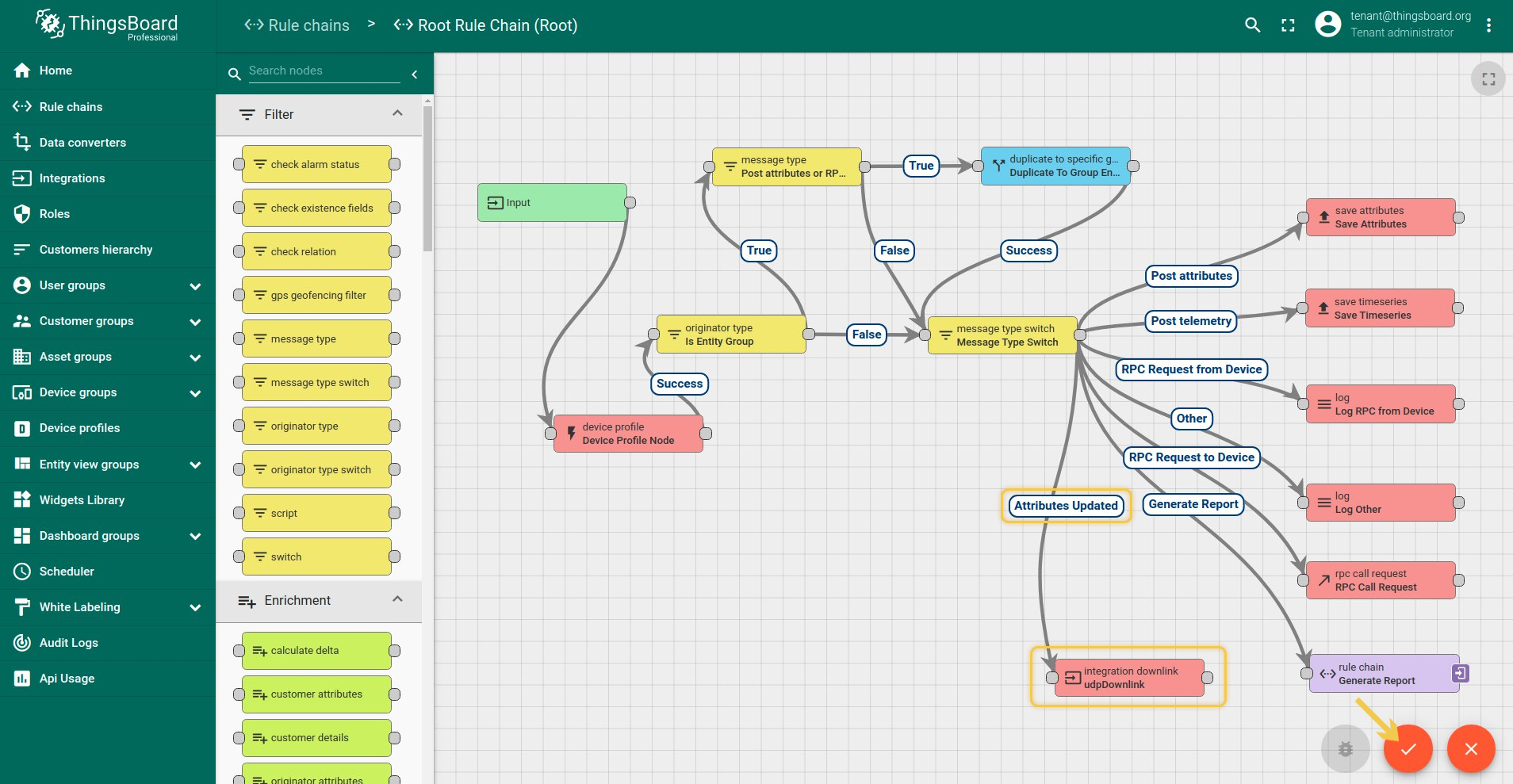Select the udpDownlink integration downlink node
Screen dimensions: 1513x784
(1129, 678)
